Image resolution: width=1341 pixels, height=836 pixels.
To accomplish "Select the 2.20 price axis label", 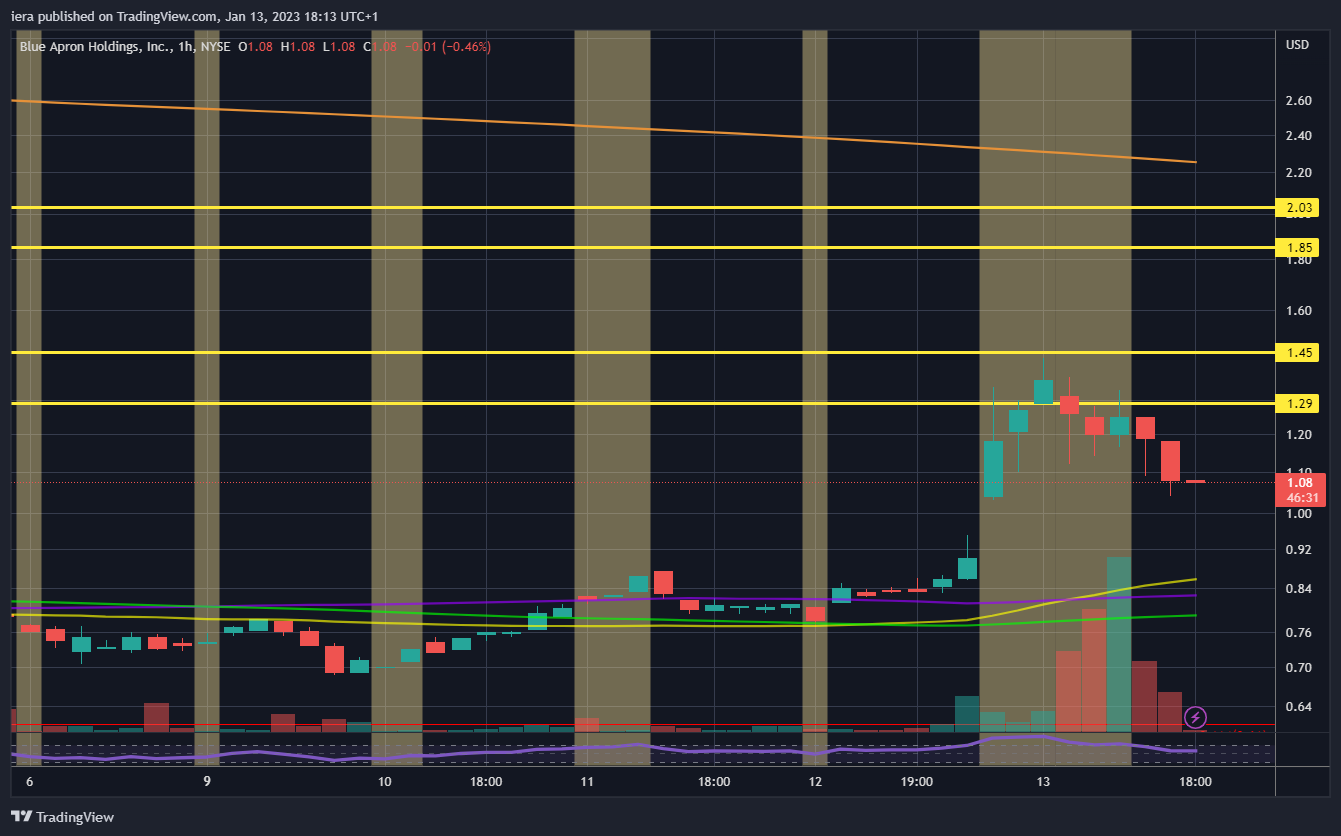I will (x=1298, y=173).
